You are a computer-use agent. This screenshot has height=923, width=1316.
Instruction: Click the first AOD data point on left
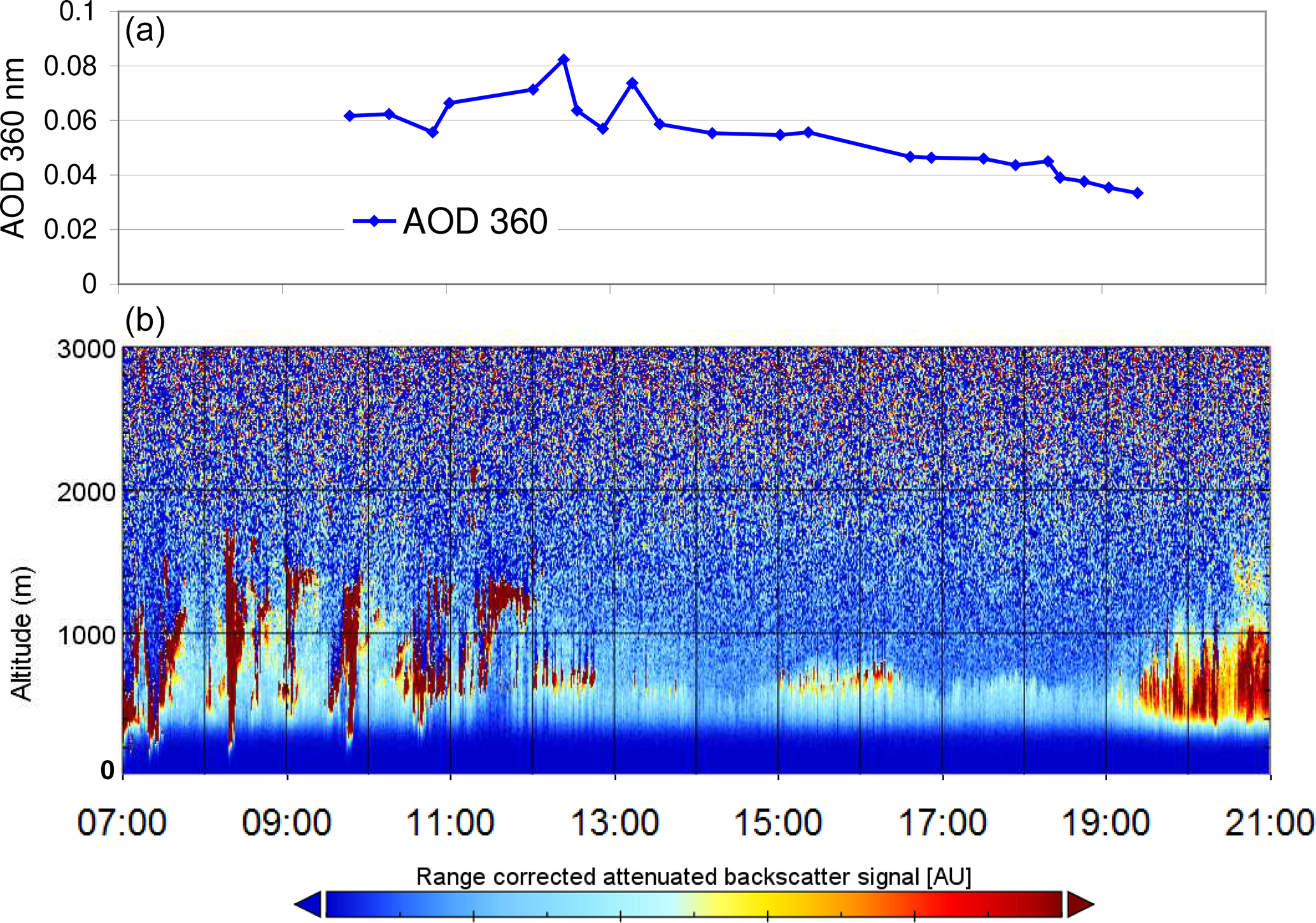(350, 116)
